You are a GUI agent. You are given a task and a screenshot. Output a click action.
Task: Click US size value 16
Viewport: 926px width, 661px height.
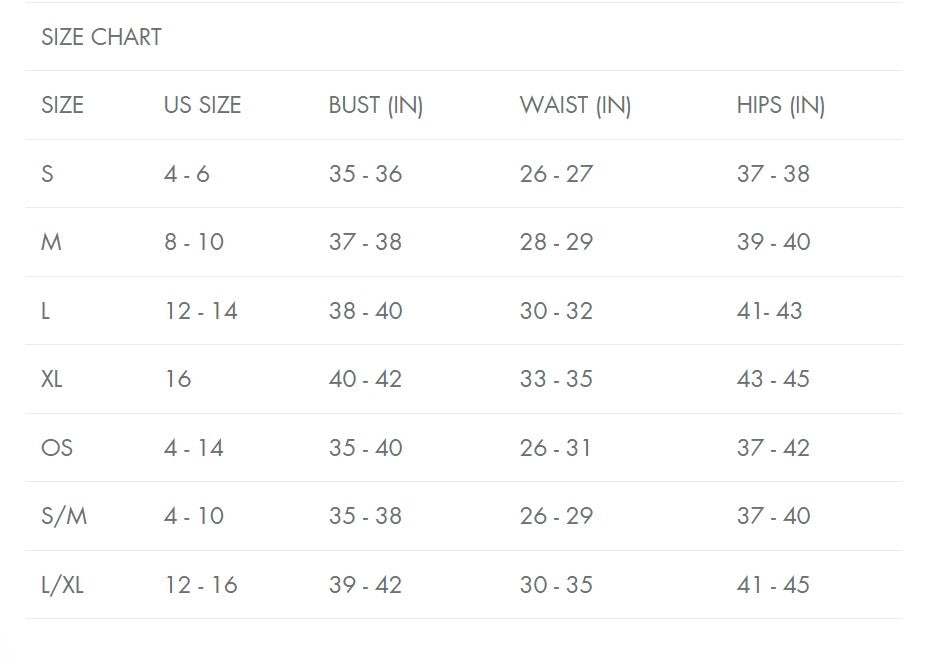tap(177, 379)
